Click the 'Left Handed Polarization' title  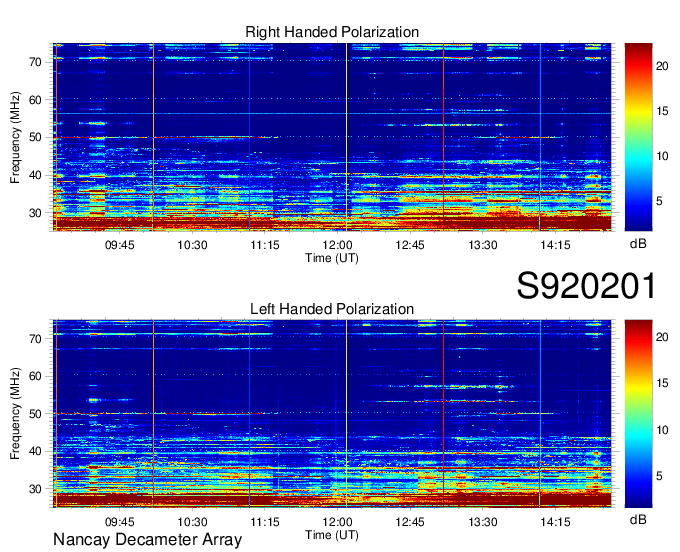point(332,309)
